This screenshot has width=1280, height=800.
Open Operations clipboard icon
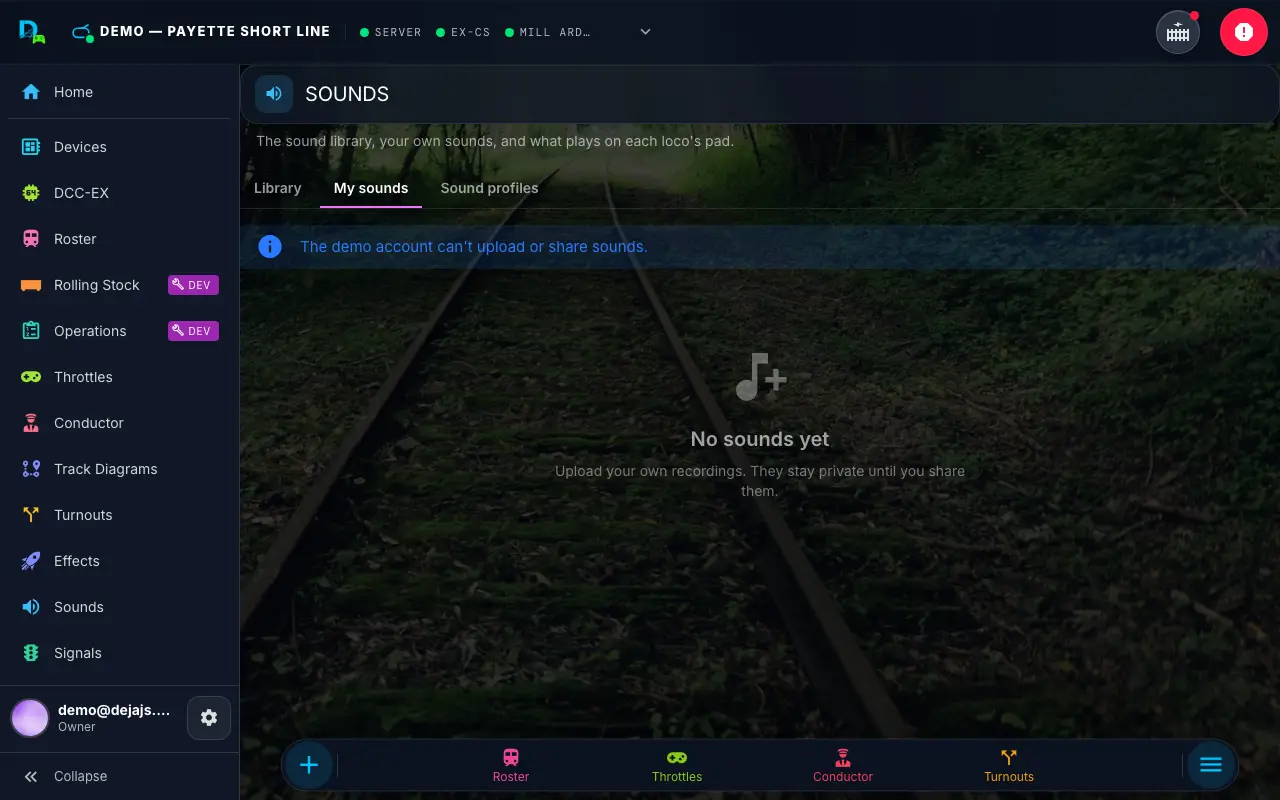31,331
